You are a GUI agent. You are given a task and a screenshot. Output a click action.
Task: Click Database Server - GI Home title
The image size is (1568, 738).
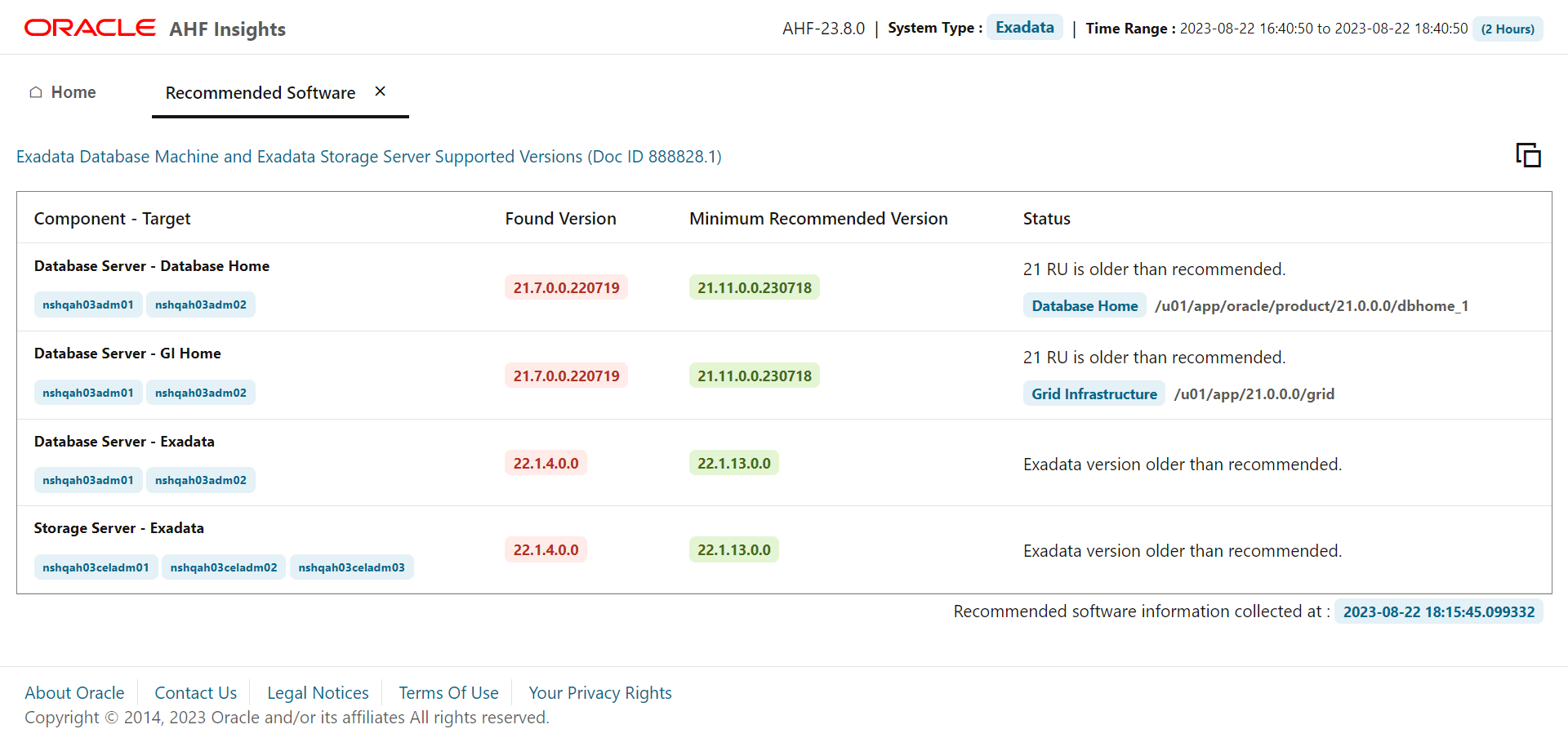pos(127,353)
